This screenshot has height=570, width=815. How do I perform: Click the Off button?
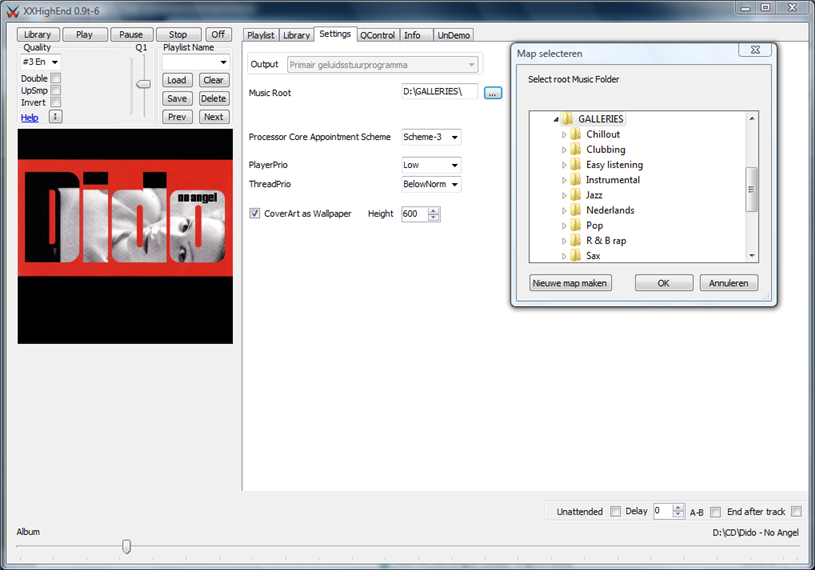[x=218, y=34]
